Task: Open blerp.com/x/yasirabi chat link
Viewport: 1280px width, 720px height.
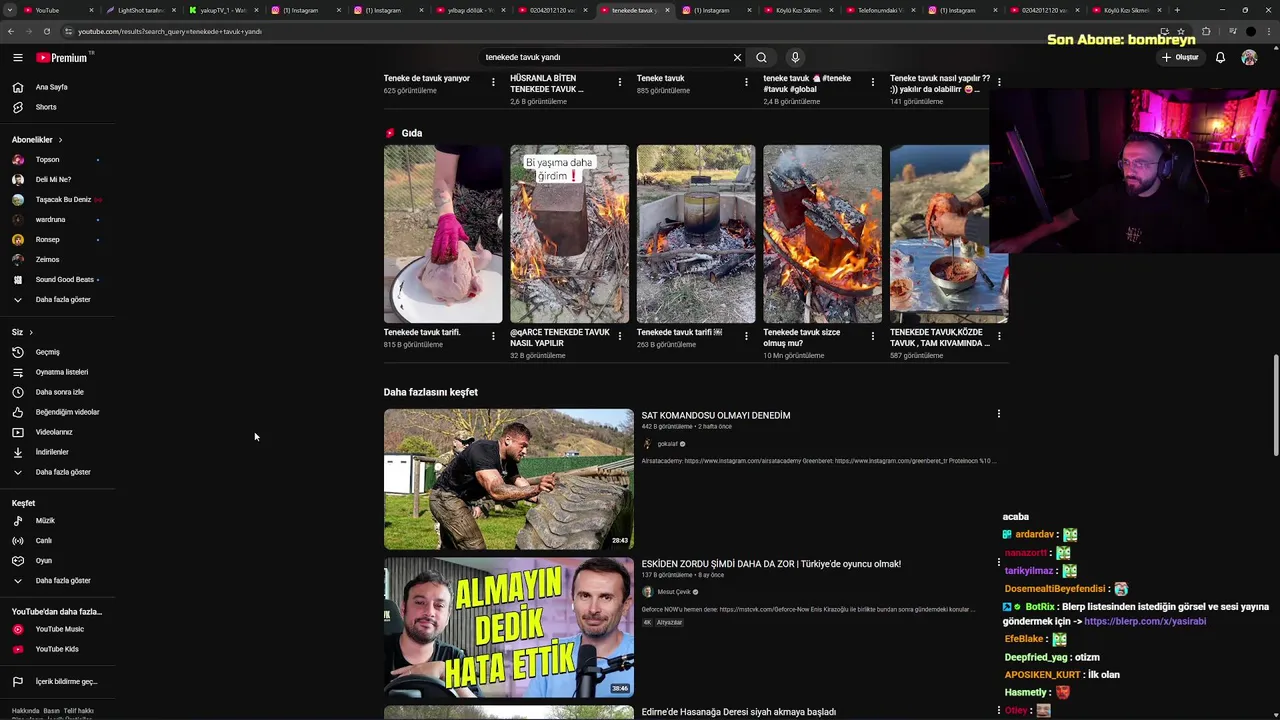Action: tap(1145, 621)
